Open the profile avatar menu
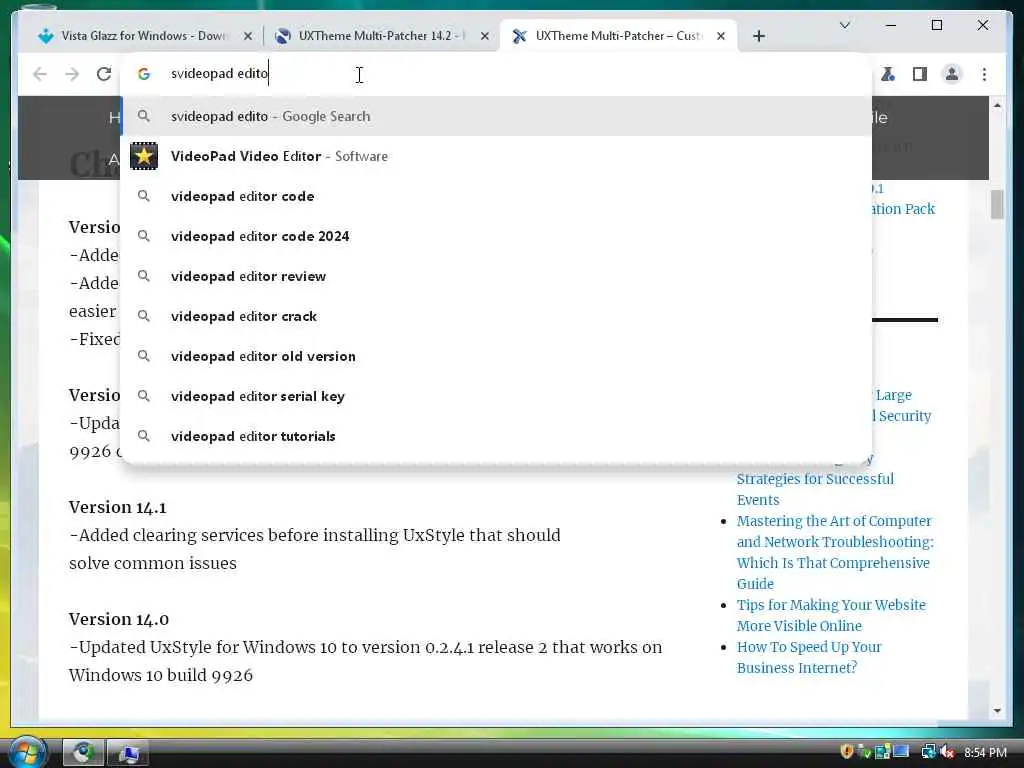This screenshot has width=1024, height=768. [952, 74]
